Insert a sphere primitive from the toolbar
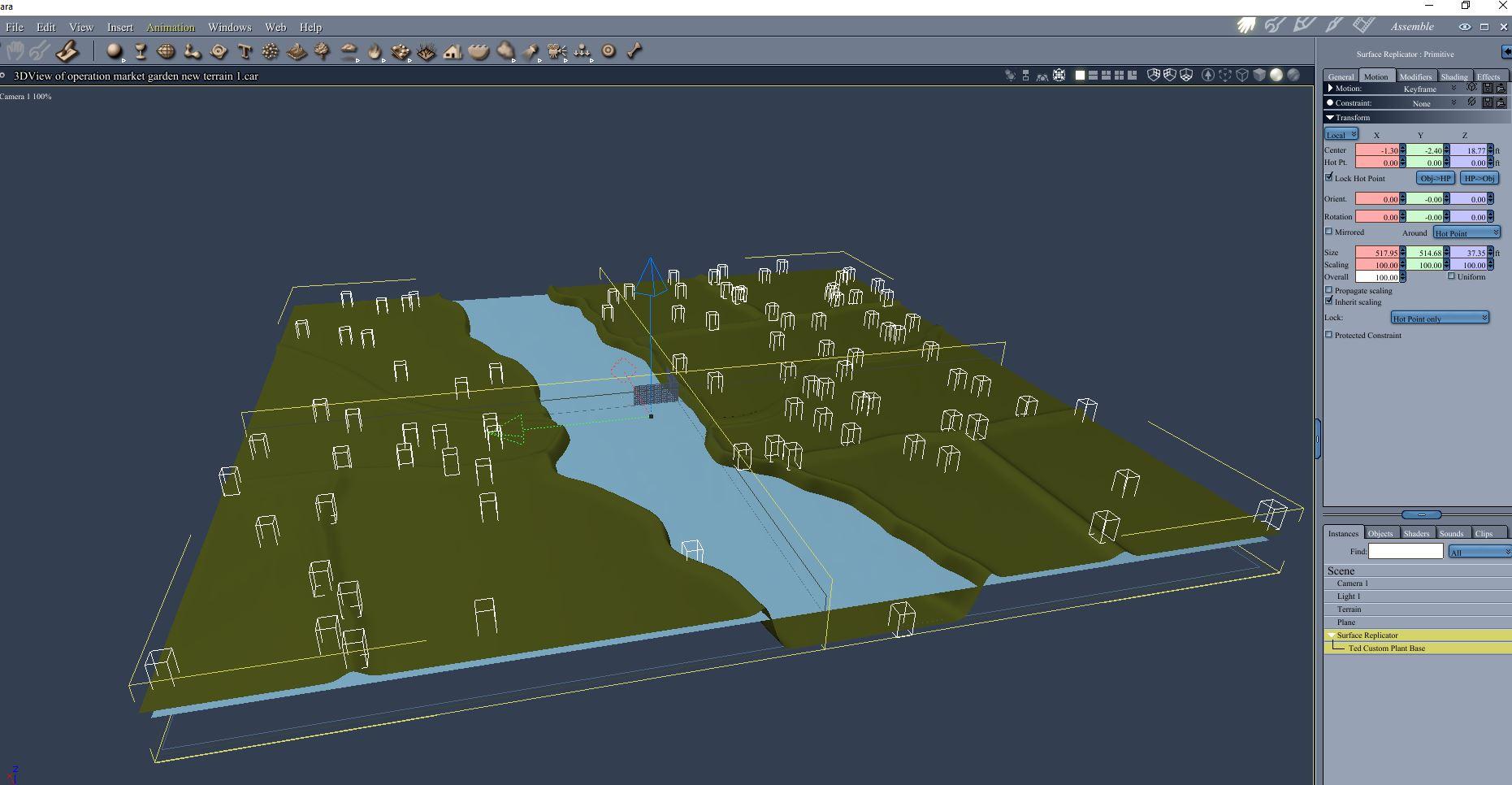This screenshot has width=1512, height=785. point(114,51)
